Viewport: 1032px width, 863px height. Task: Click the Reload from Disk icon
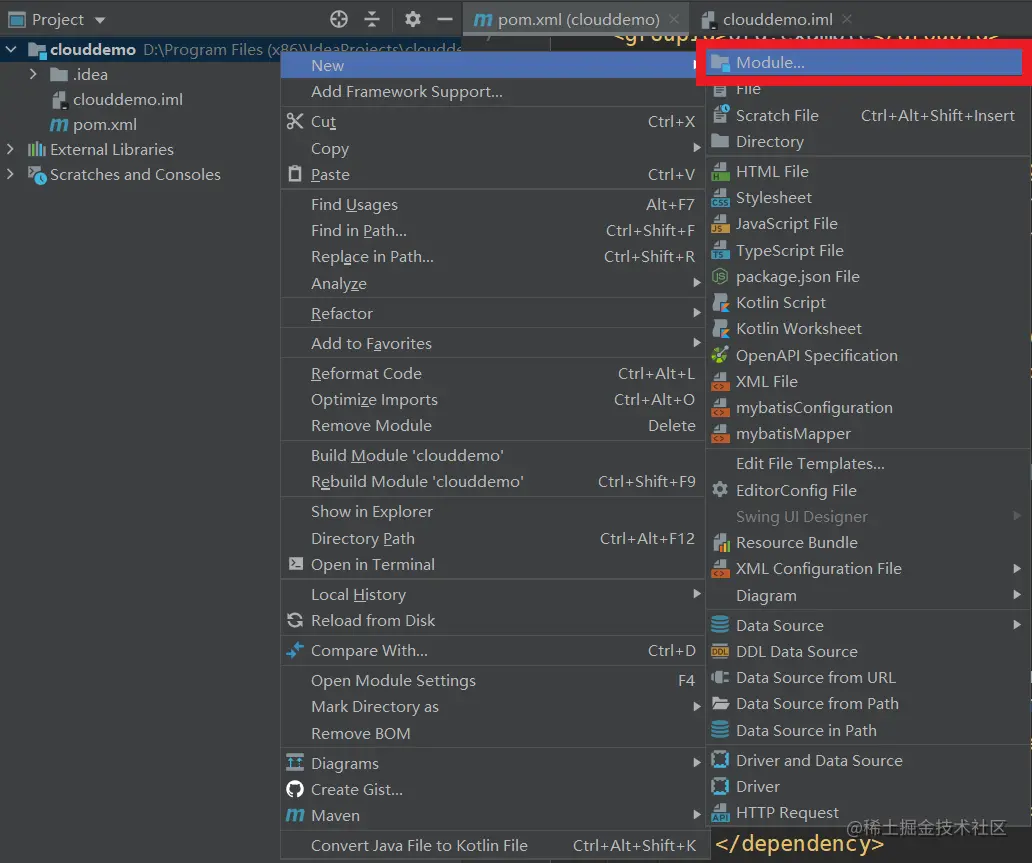295,620
